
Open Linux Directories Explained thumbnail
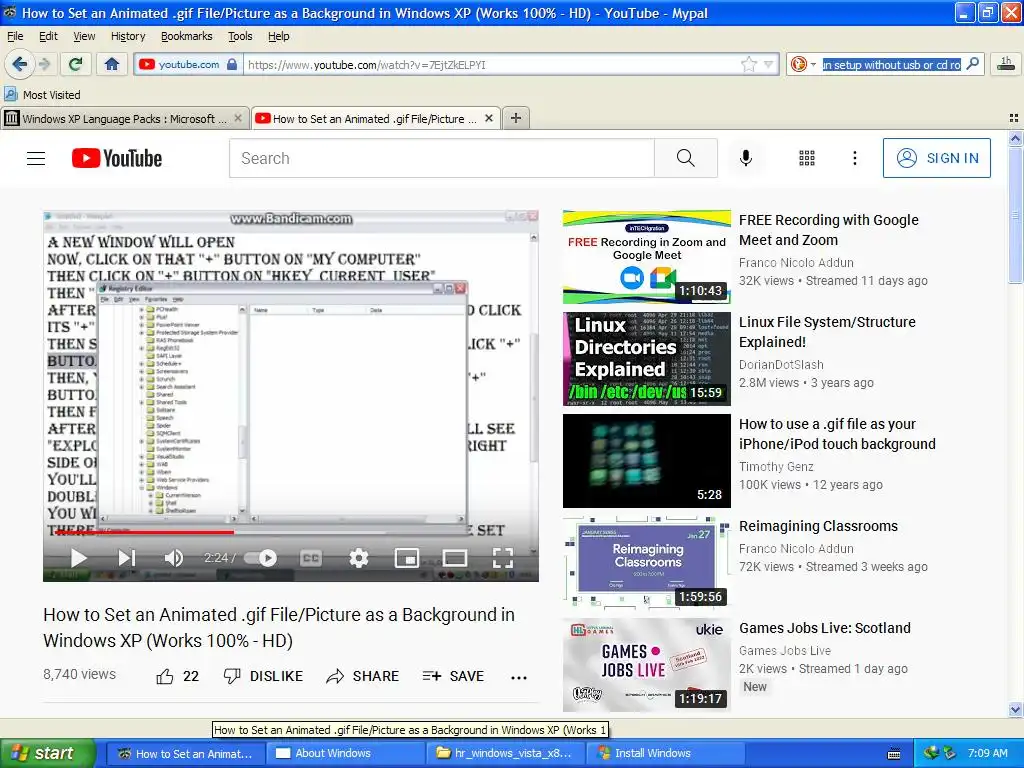[647, 359]
